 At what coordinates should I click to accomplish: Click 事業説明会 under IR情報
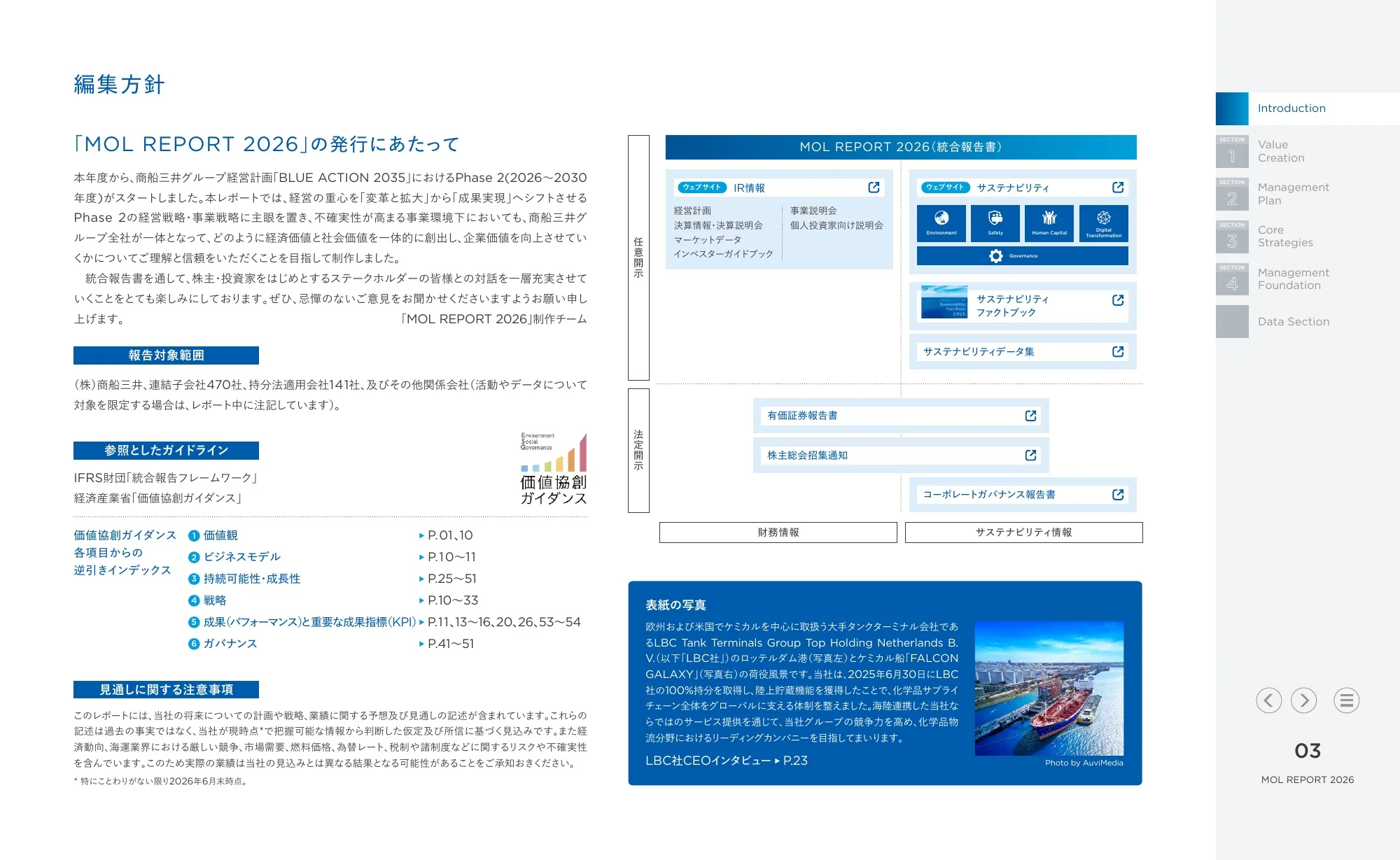coord(813,211)
